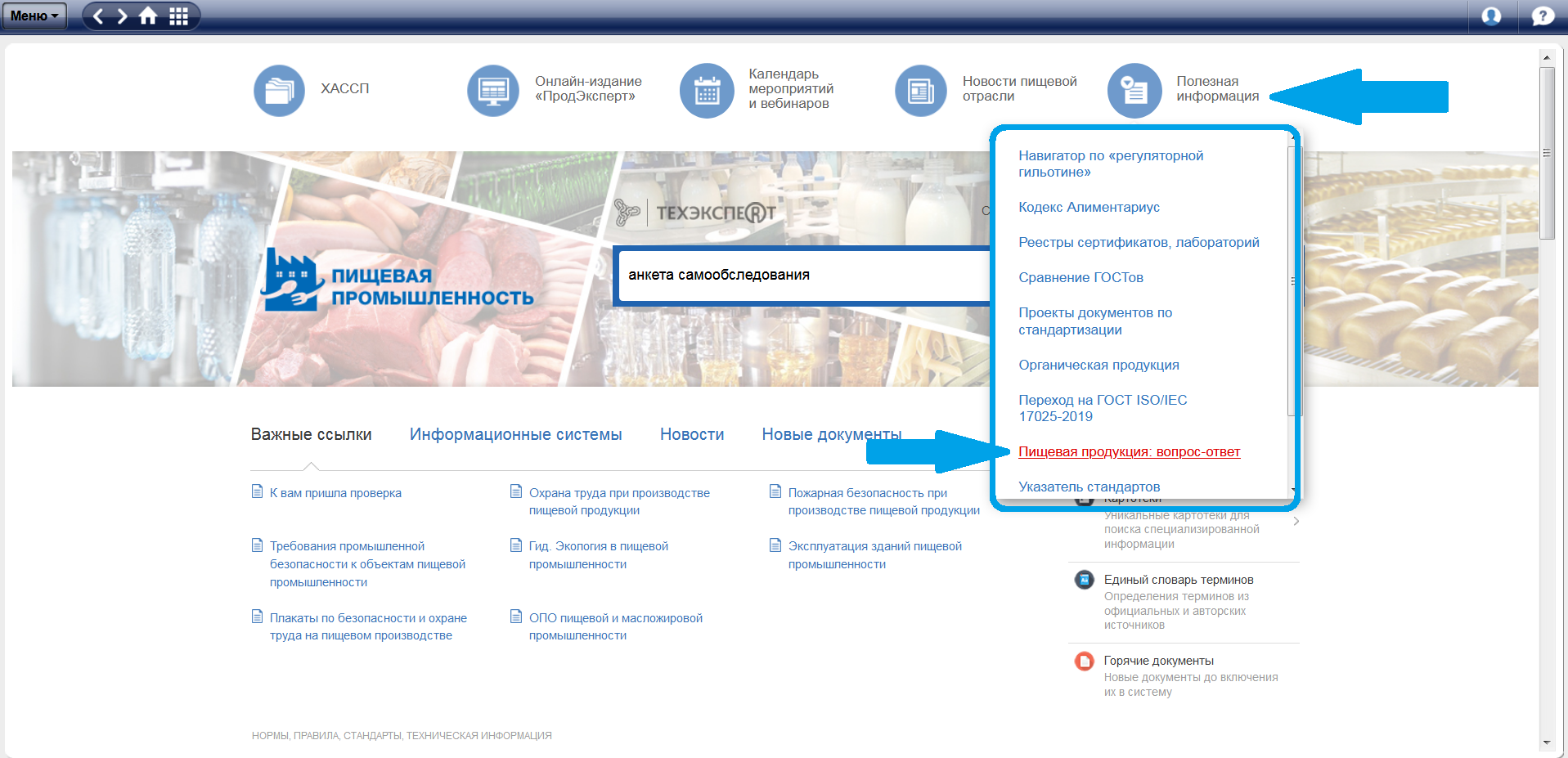This screenshot has height=758, width=1568.
Task: Open Новости пищевой отрасли
Action: pos(1019,88)
